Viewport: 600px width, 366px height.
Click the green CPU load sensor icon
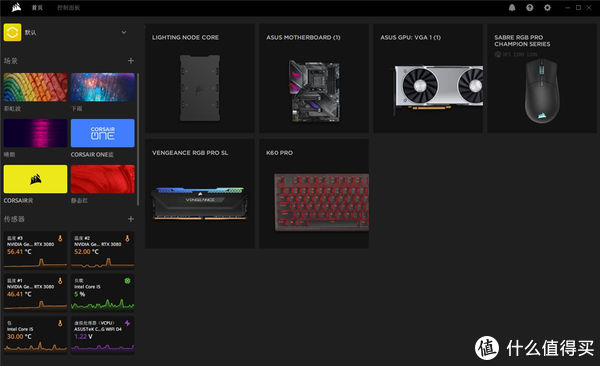coord(127,281)
